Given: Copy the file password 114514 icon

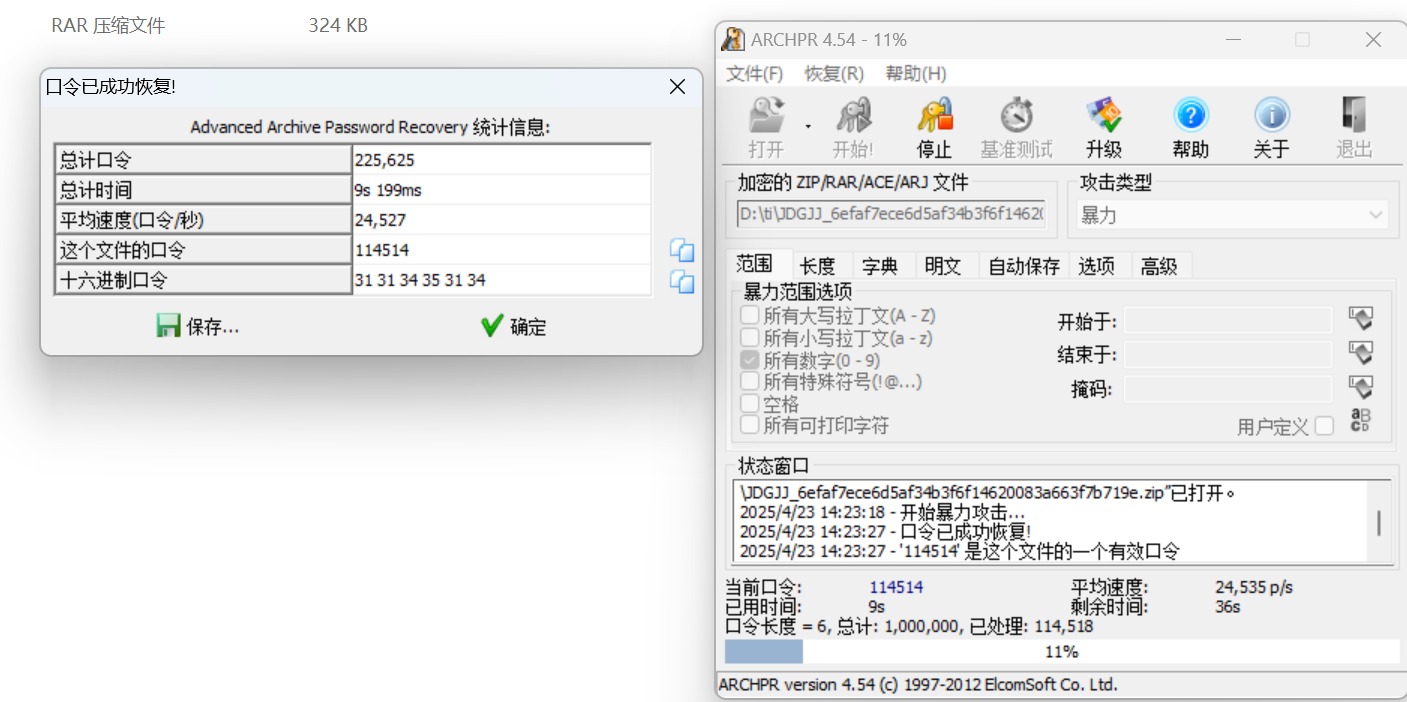Looking at the screenshot, I should point(682,251).
